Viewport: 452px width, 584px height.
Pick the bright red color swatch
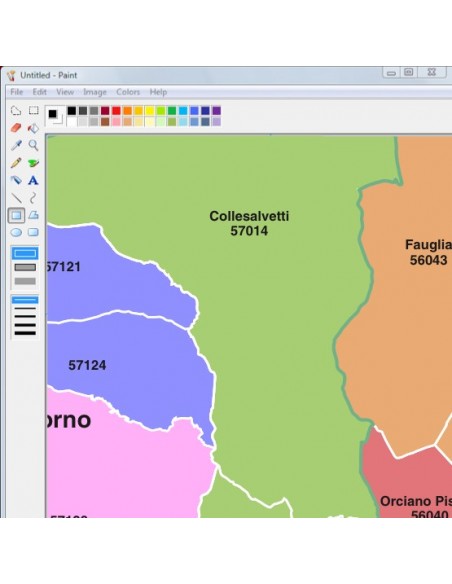click(116, 111)
